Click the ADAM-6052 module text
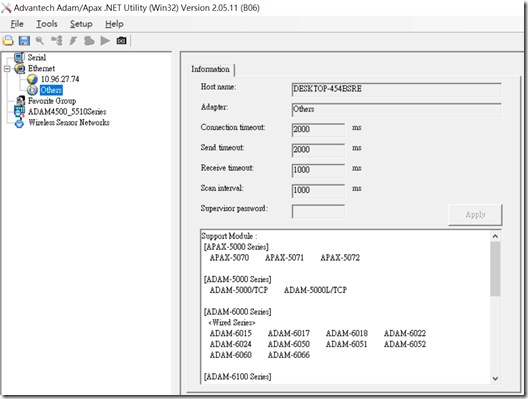The width and height of the screenshot is (528, 399). click(x=405, y=344)
